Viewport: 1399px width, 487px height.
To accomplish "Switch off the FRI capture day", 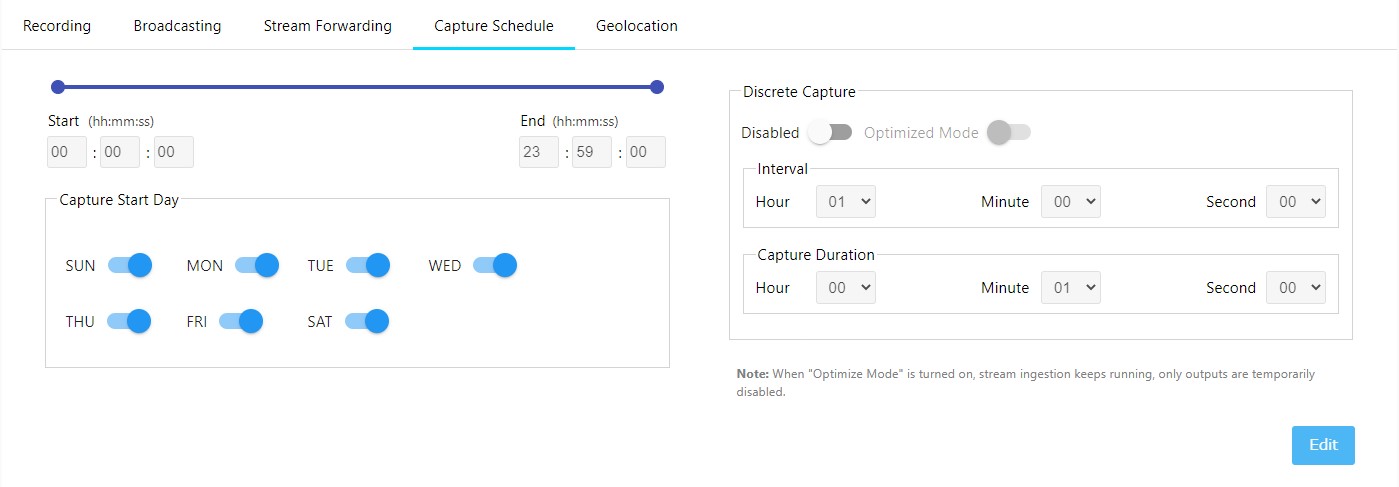I will 241,321.
